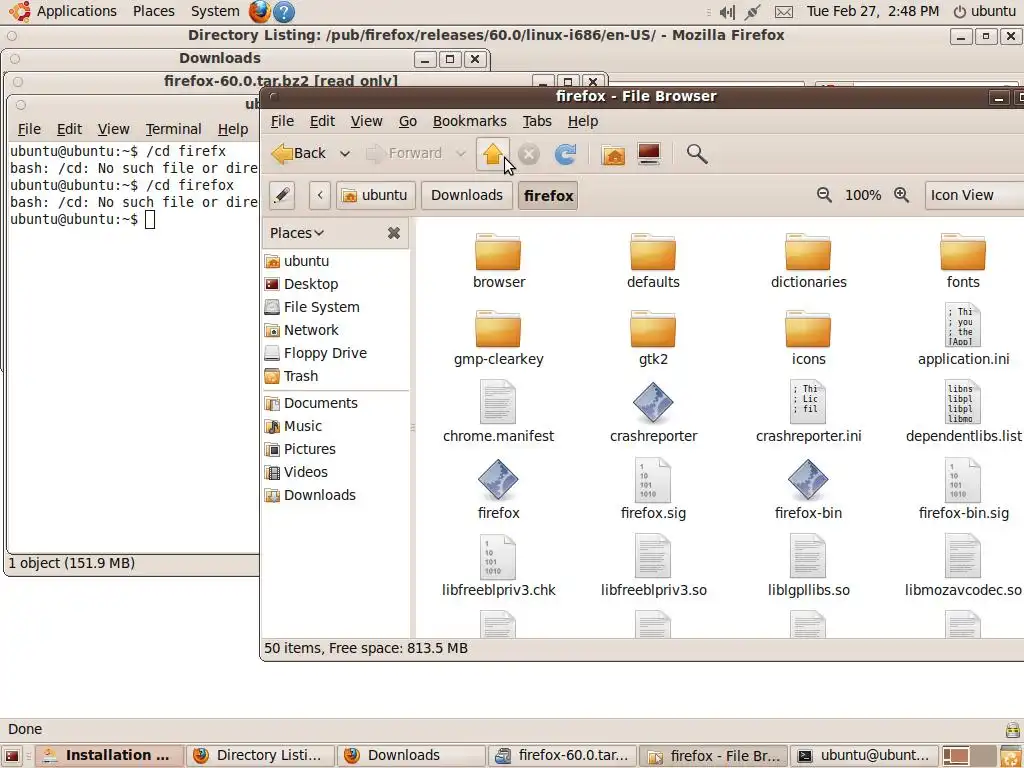The width and height of the screenshot is (1024, 768).
Task: Click the volume speaker panel icon
Action: point(727,12)
